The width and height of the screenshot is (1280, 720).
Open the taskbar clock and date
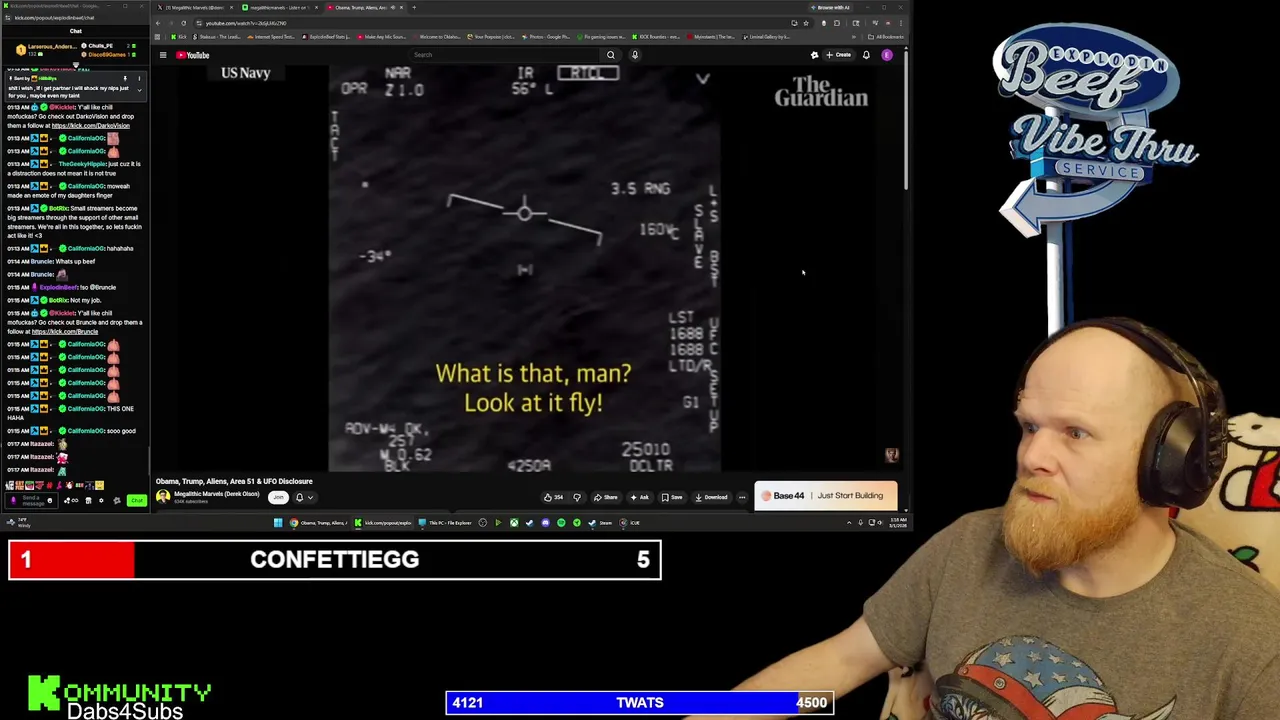898,522
